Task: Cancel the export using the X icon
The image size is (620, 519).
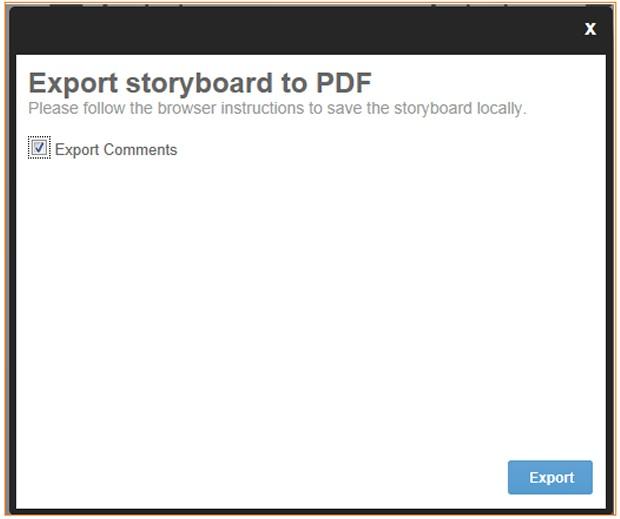Action: tap(590, 28)
